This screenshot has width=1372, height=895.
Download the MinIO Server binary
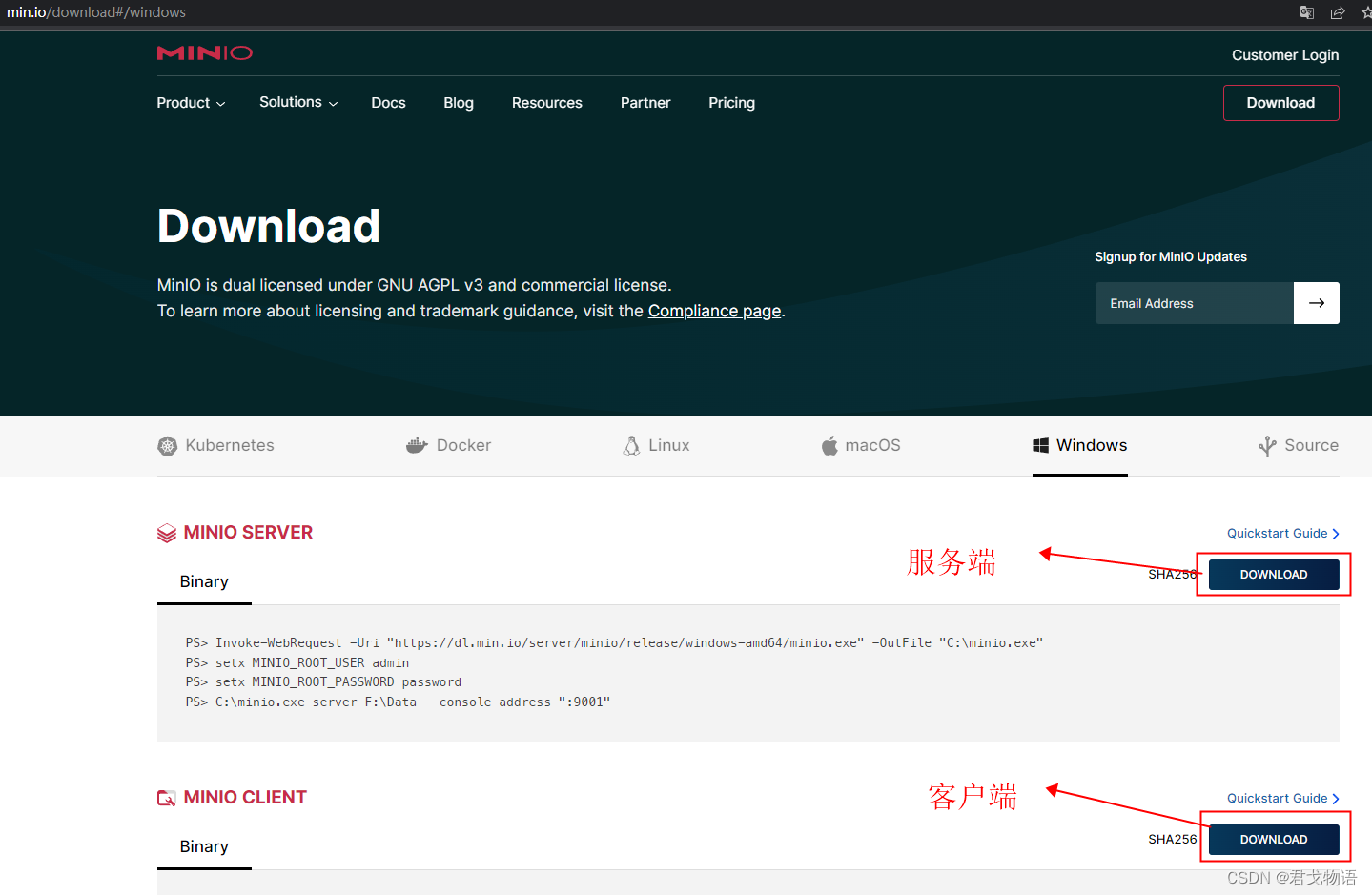coord(1274,575)
